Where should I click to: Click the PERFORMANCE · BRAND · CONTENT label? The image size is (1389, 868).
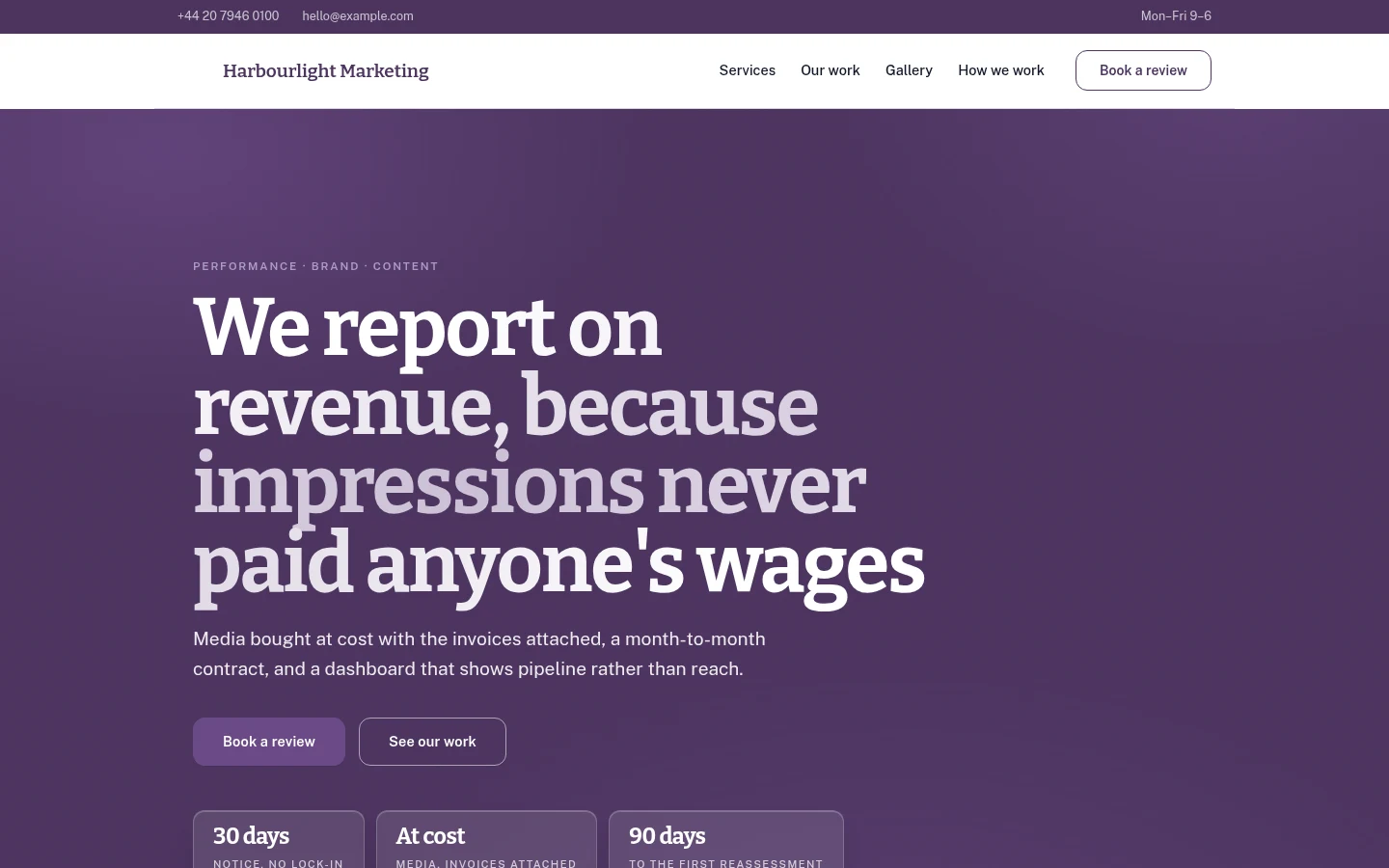tap(315, 266)
